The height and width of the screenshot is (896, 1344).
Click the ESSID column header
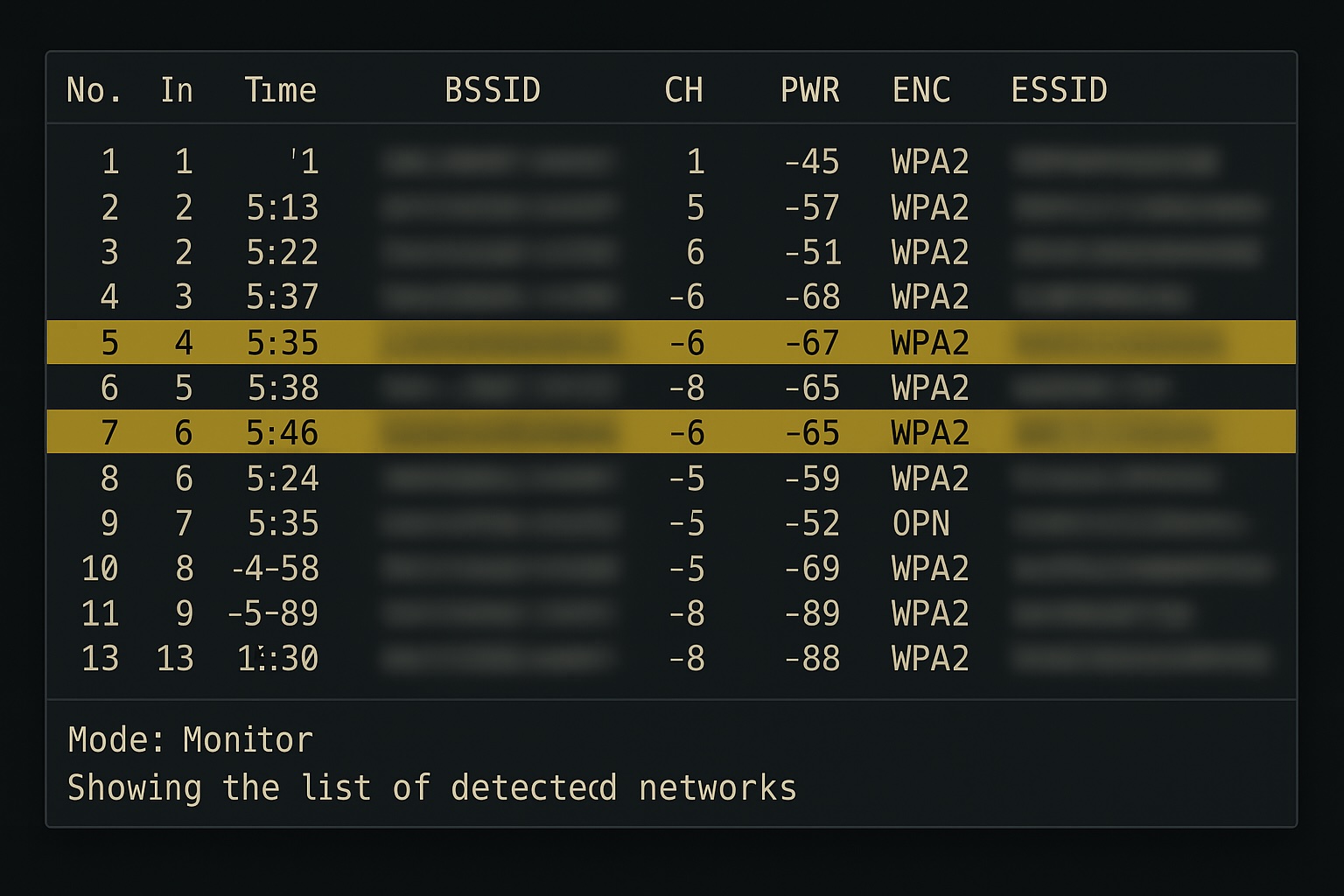point(1059,90)
